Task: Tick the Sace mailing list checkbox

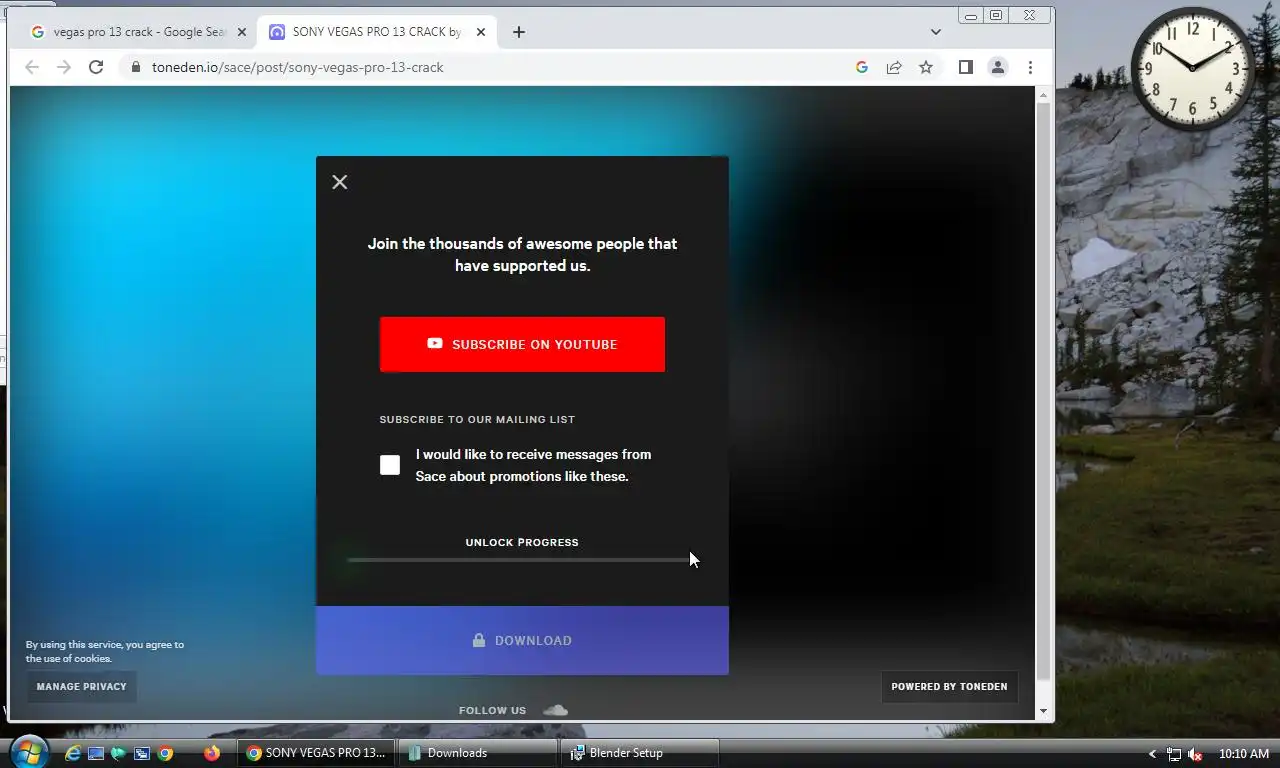Action: pos(390,465)
